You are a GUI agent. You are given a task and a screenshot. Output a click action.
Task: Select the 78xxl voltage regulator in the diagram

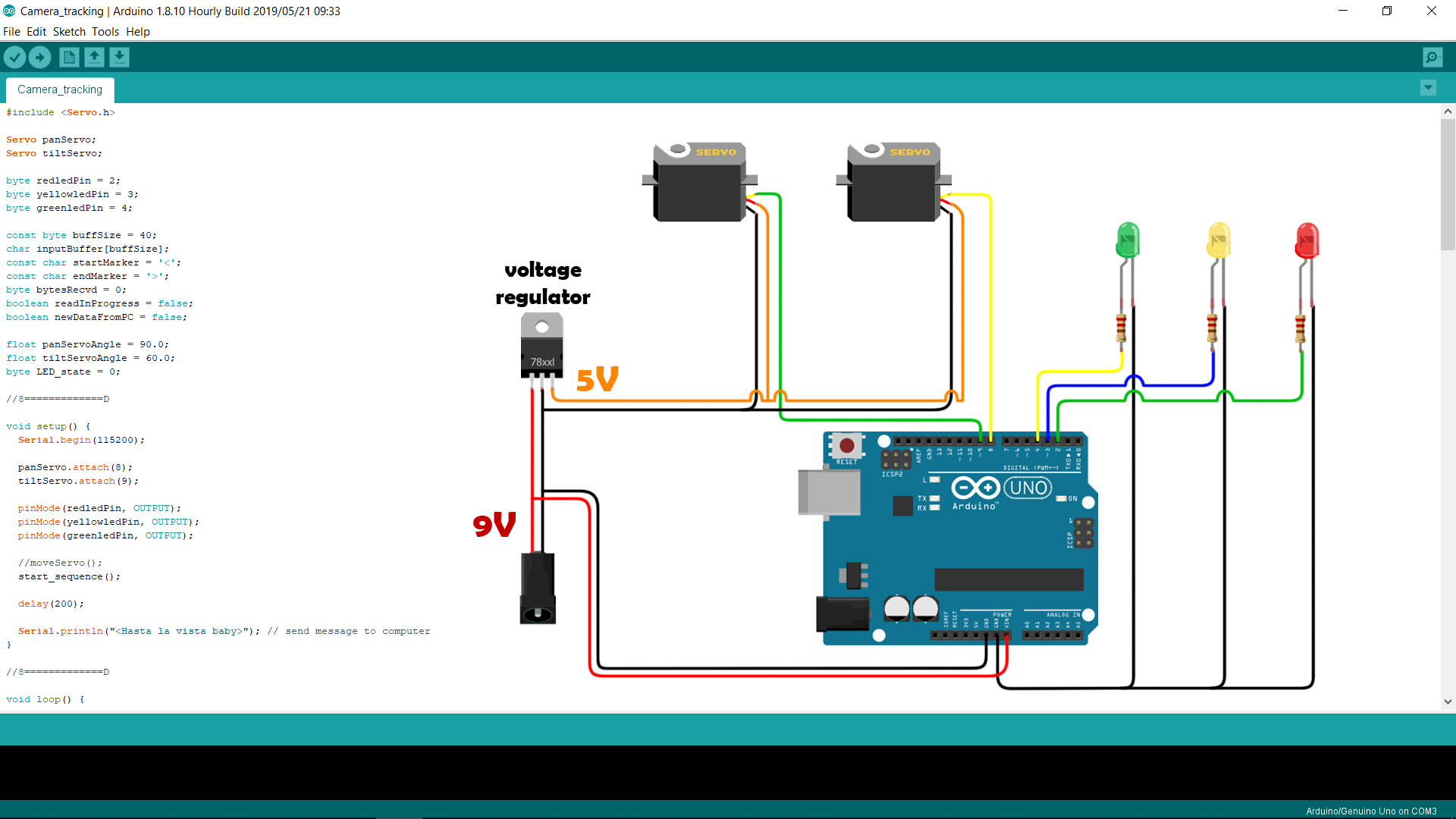[x=541, y=345]
